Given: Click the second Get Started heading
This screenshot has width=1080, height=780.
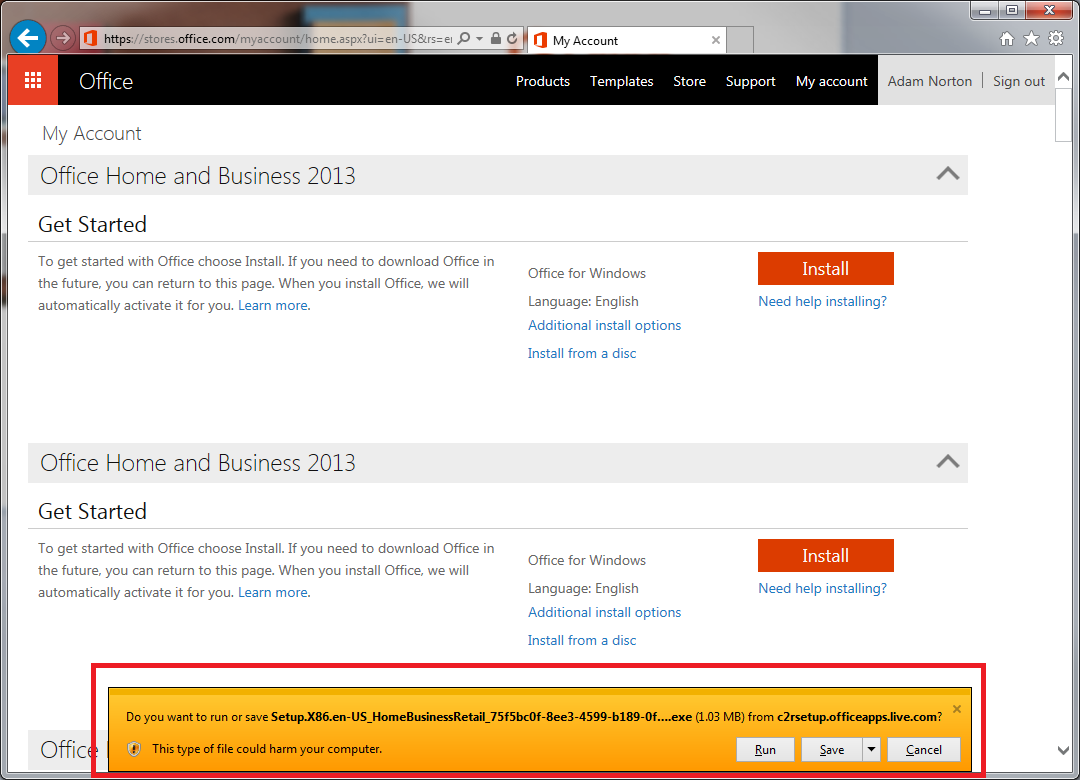Looking at the screenshot, I should [x=92, y=512].
